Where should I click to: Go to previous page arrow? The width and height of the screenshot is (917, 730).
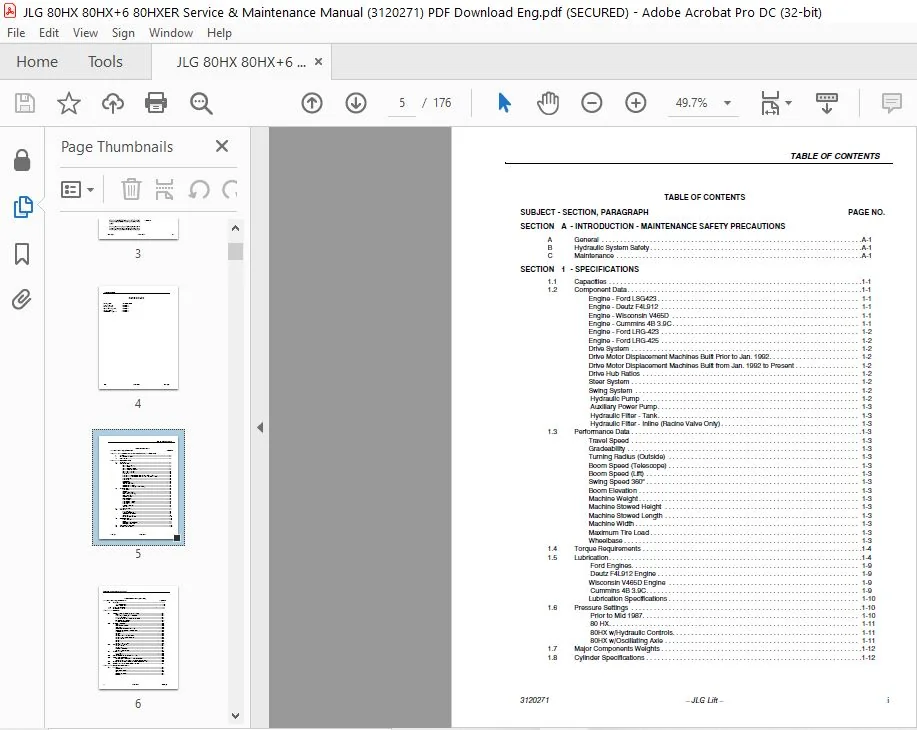coord(312,103)
